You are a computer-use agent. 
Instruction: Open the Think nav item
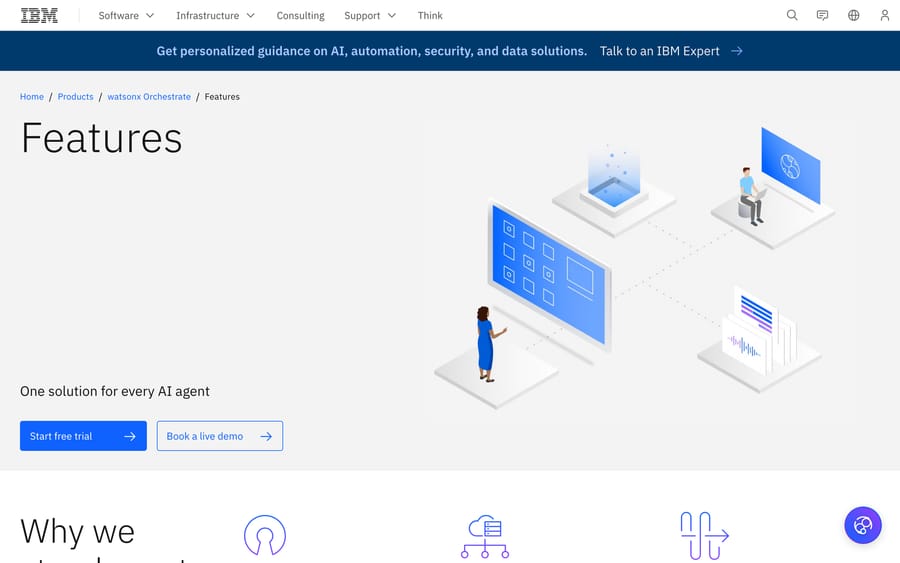click(x=430, y=15)
